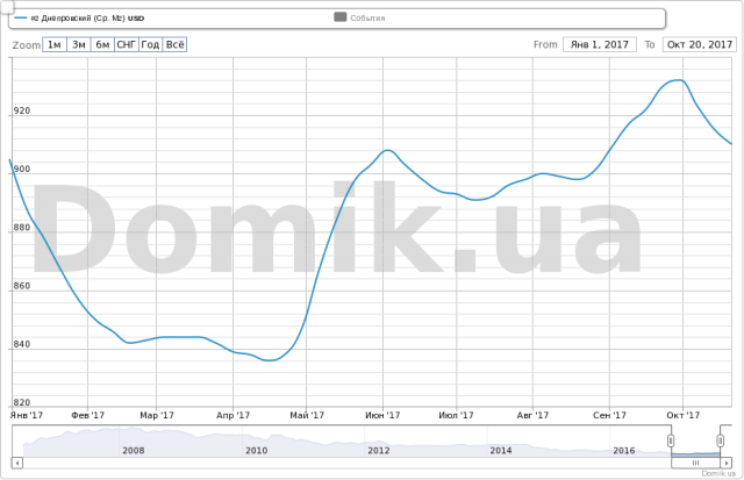
Task: Click the navigator scrollbar thumb
Action: 696,462
